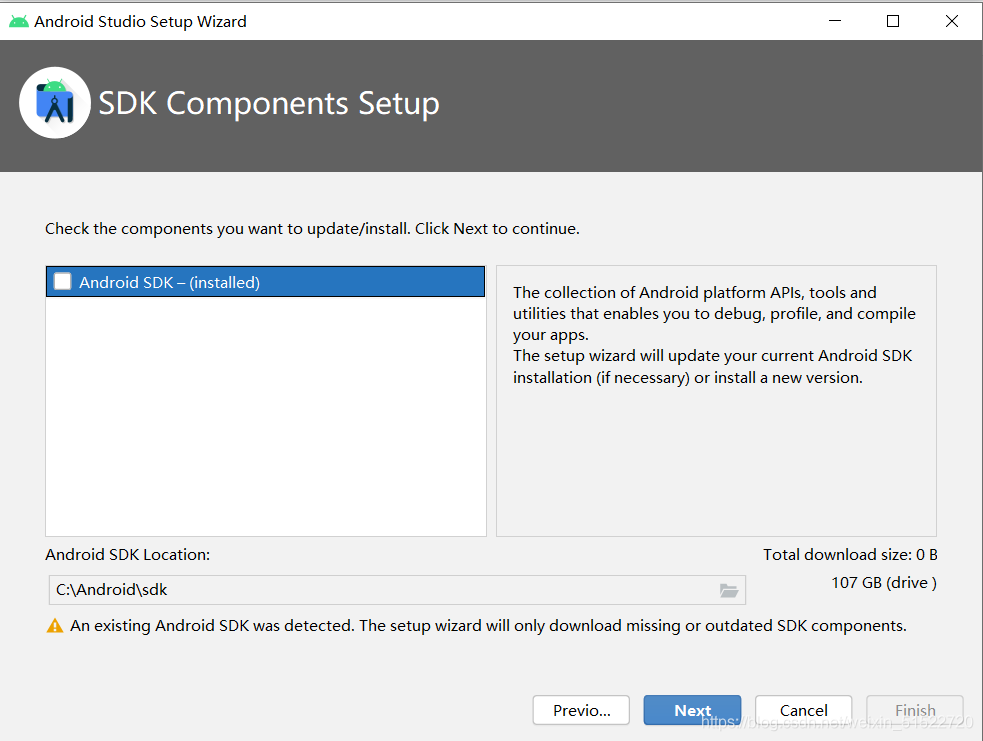Go back with the Previo... button
This screenshot has width=983, height=741.
[x=581, y=710]
